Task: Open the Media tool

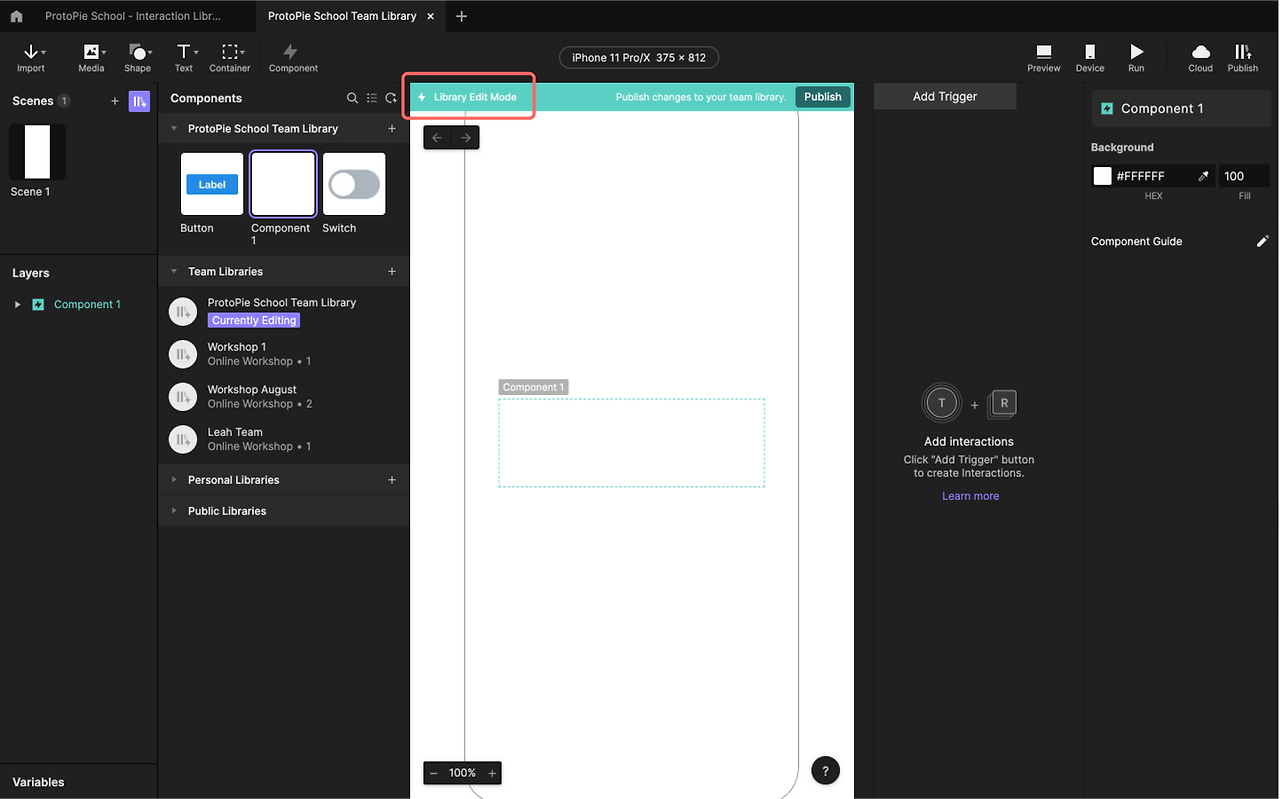Action: tap(92, 58)
